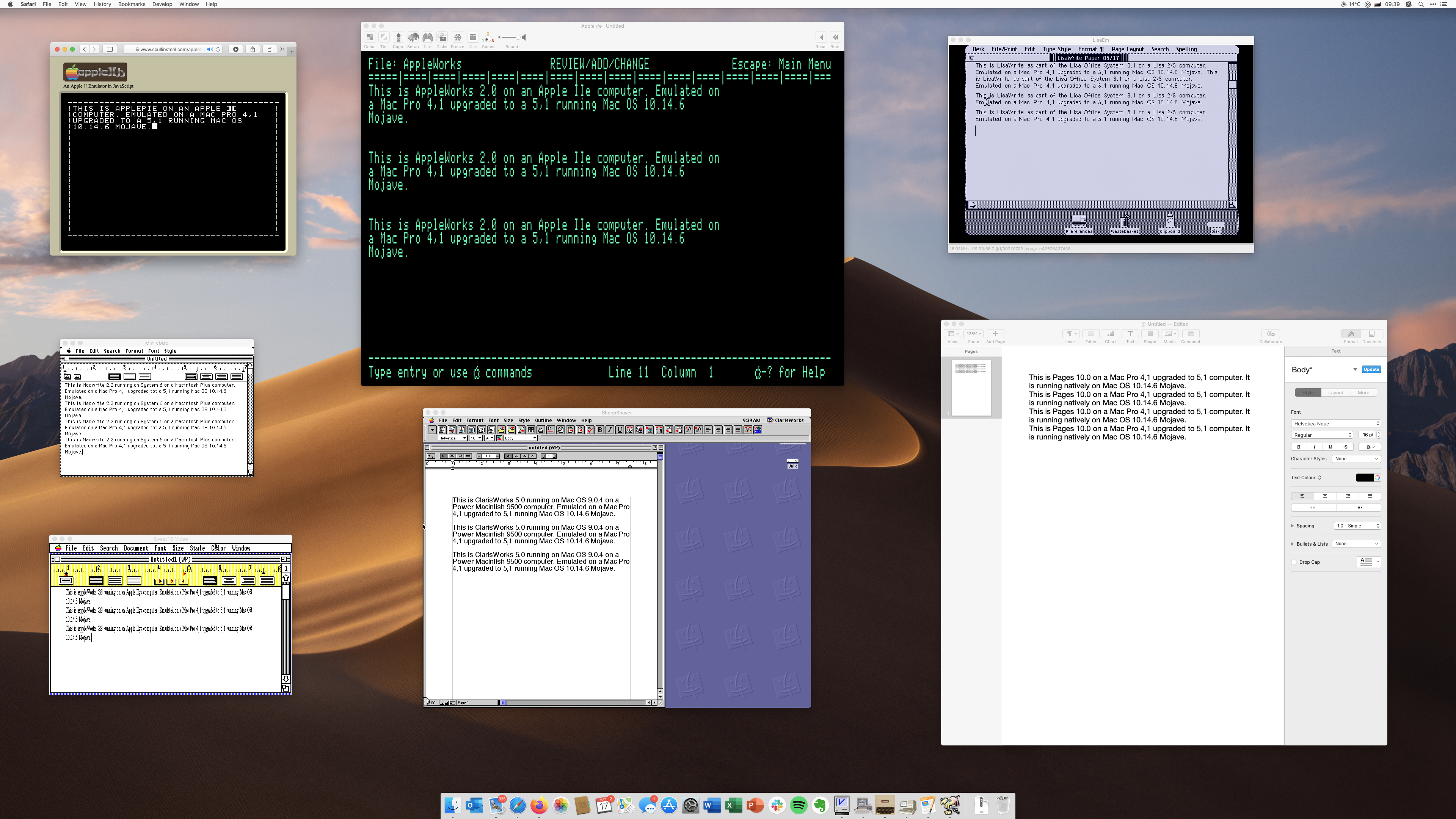Image resolution: width=1456 pixels, height=819 pixels.
Task: Open the Format menu in Mini vMac MacWrite
Action: click(x=134, y=351)
